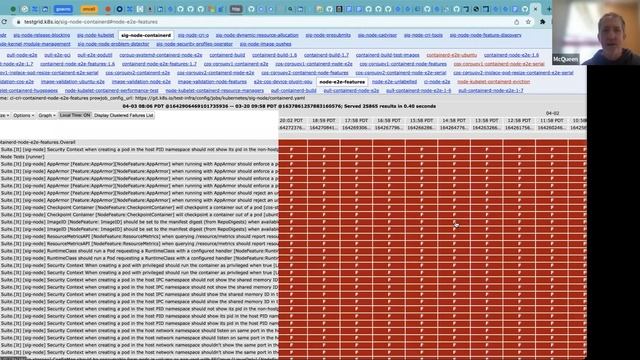Viewport: 640px width, 360px height.
Task: Open sig-node-cri-o dashboard
Action: click(193, 36)
